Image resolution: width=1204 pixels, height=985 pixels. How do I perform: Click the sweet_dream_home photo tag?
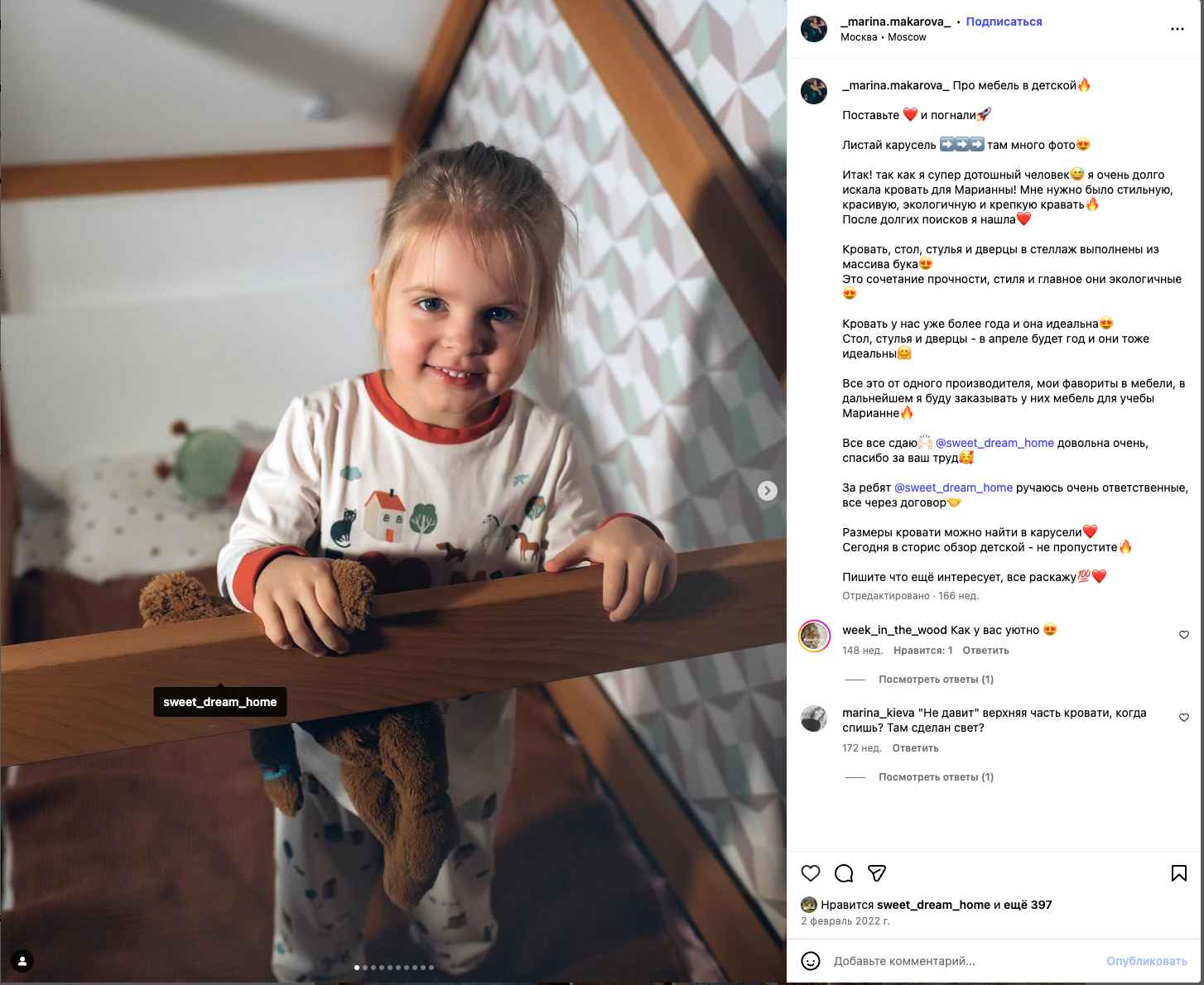pyautogui.click(x=220, y=702)
